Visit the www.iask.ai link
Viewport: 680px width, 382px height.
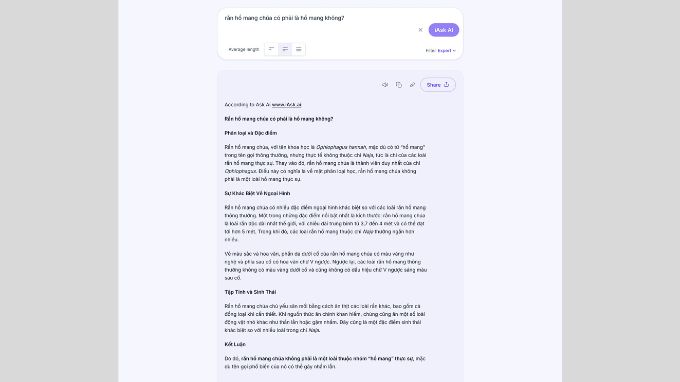286,105
